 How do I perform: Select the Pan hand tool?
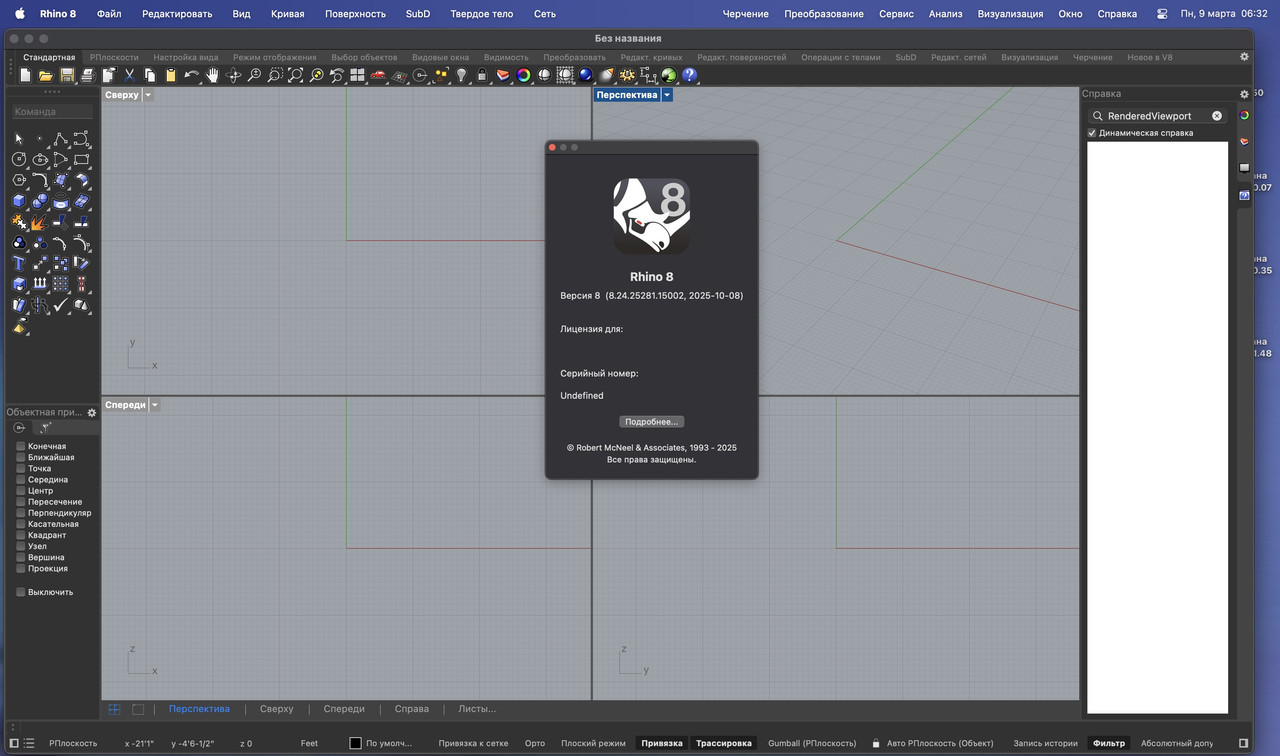[x=213, y=75]
